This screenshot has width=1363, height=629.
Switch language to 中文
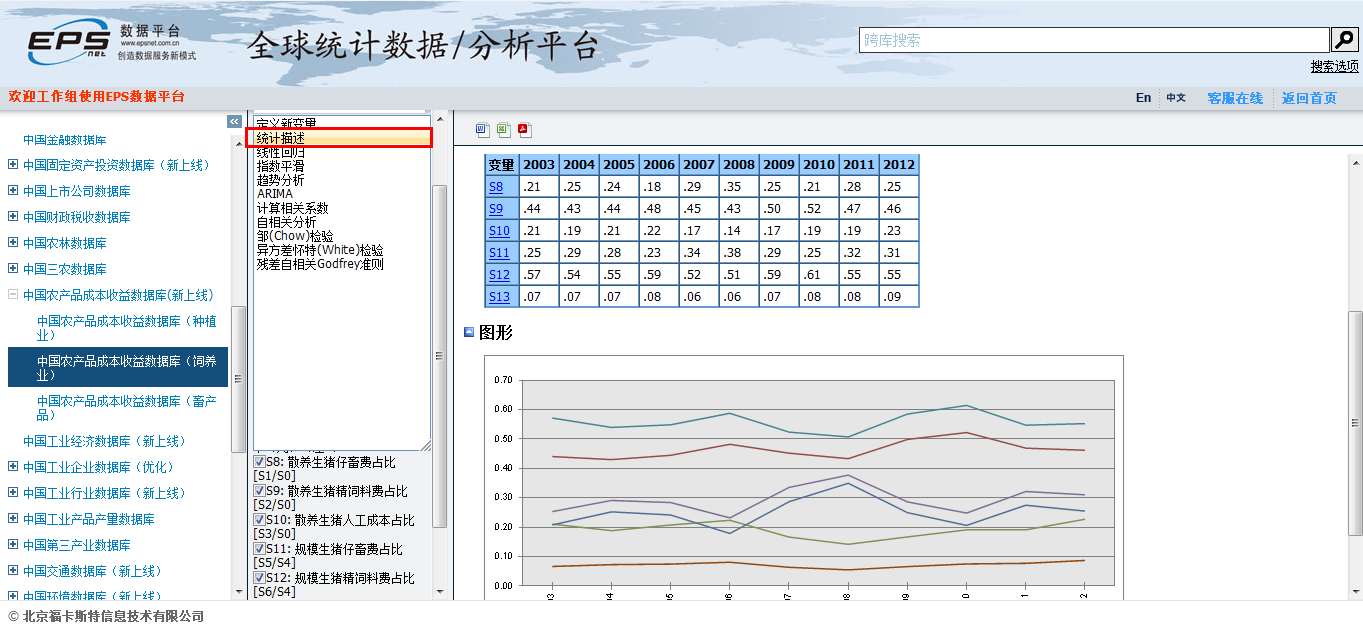click(x=1176, y=98)
